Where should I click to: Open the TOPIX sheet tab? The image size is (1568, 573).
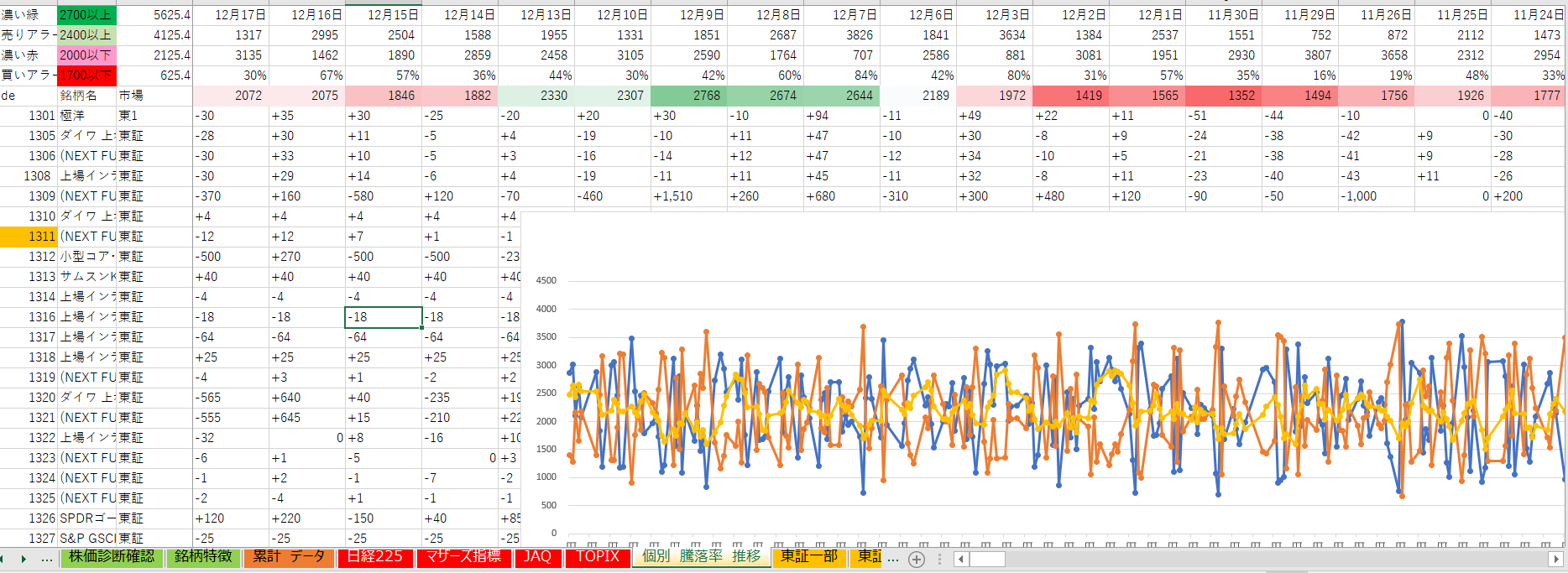(597, 557)
